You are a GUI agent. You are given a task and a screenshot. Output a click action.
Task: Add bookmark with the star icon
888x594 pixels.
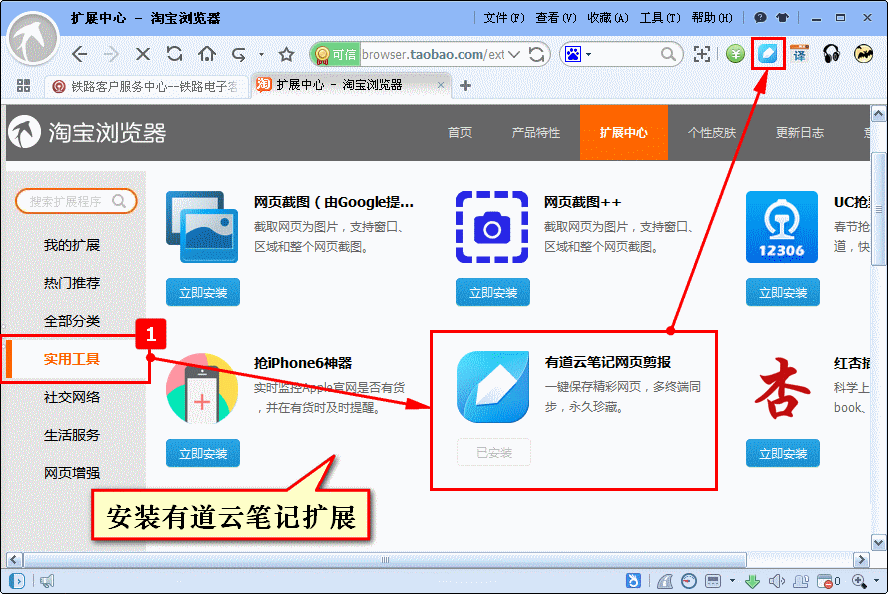point(287,54)
